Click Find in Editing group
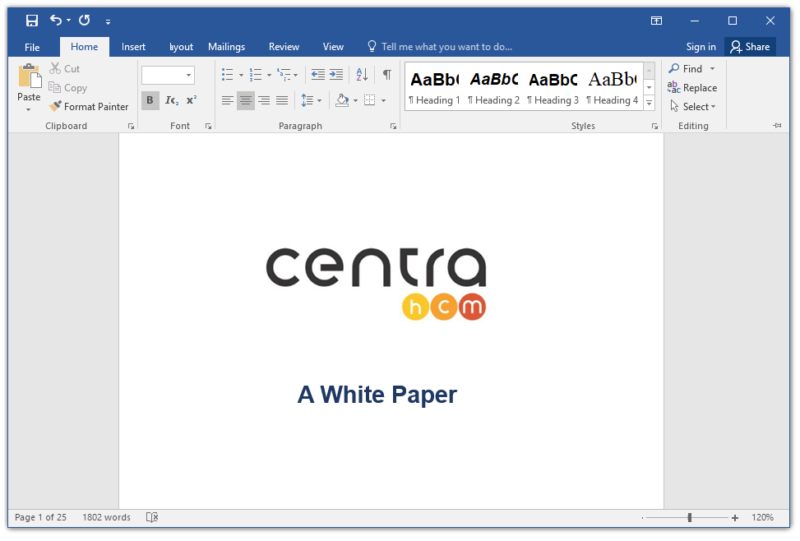 [691, 68]
